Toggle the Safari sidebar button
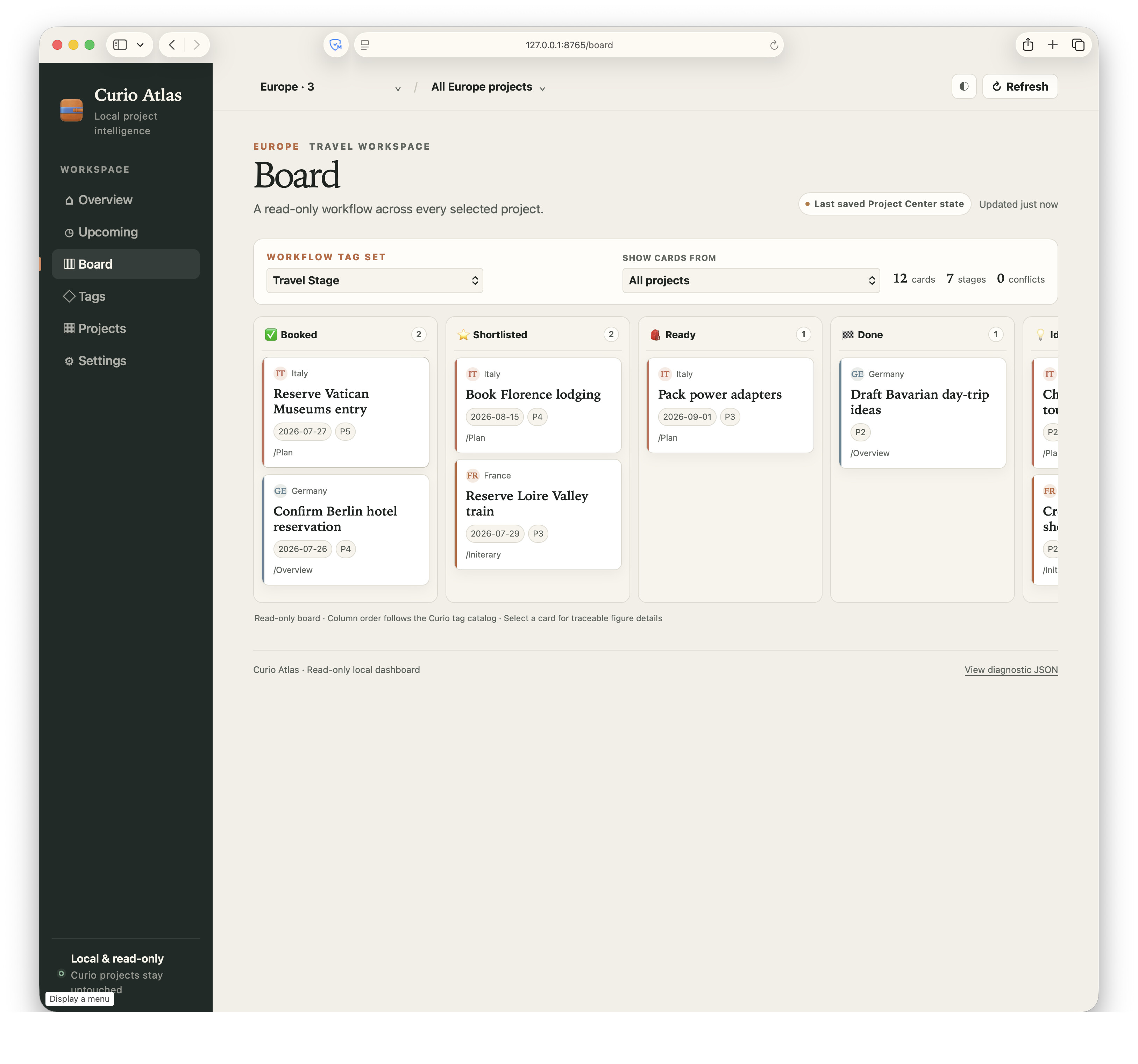This screenshot has height=1064, width=1138. (x=120, y=45)
